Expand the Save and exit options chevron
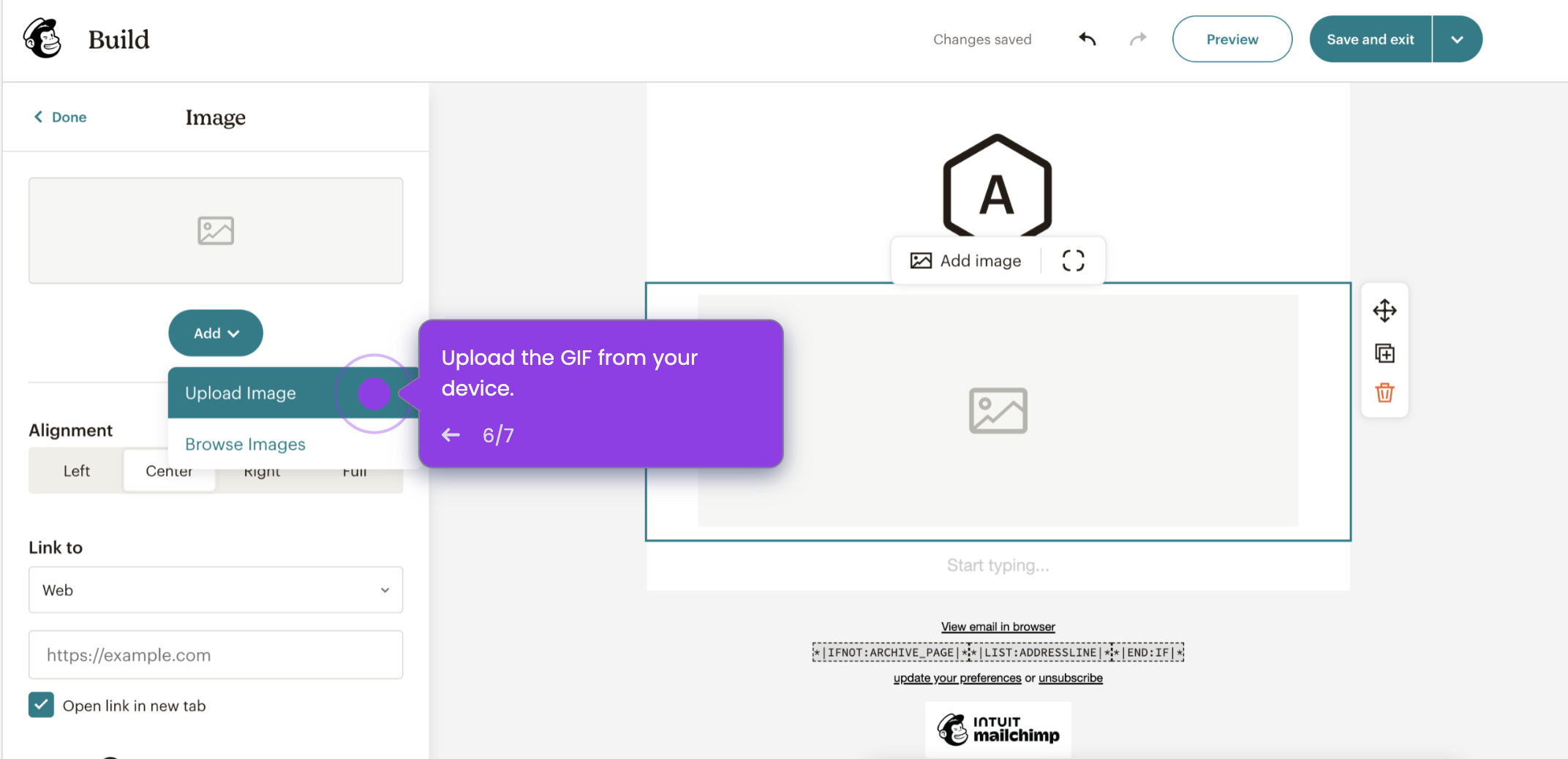The image size is (1568, 759). pos(1457,39)
